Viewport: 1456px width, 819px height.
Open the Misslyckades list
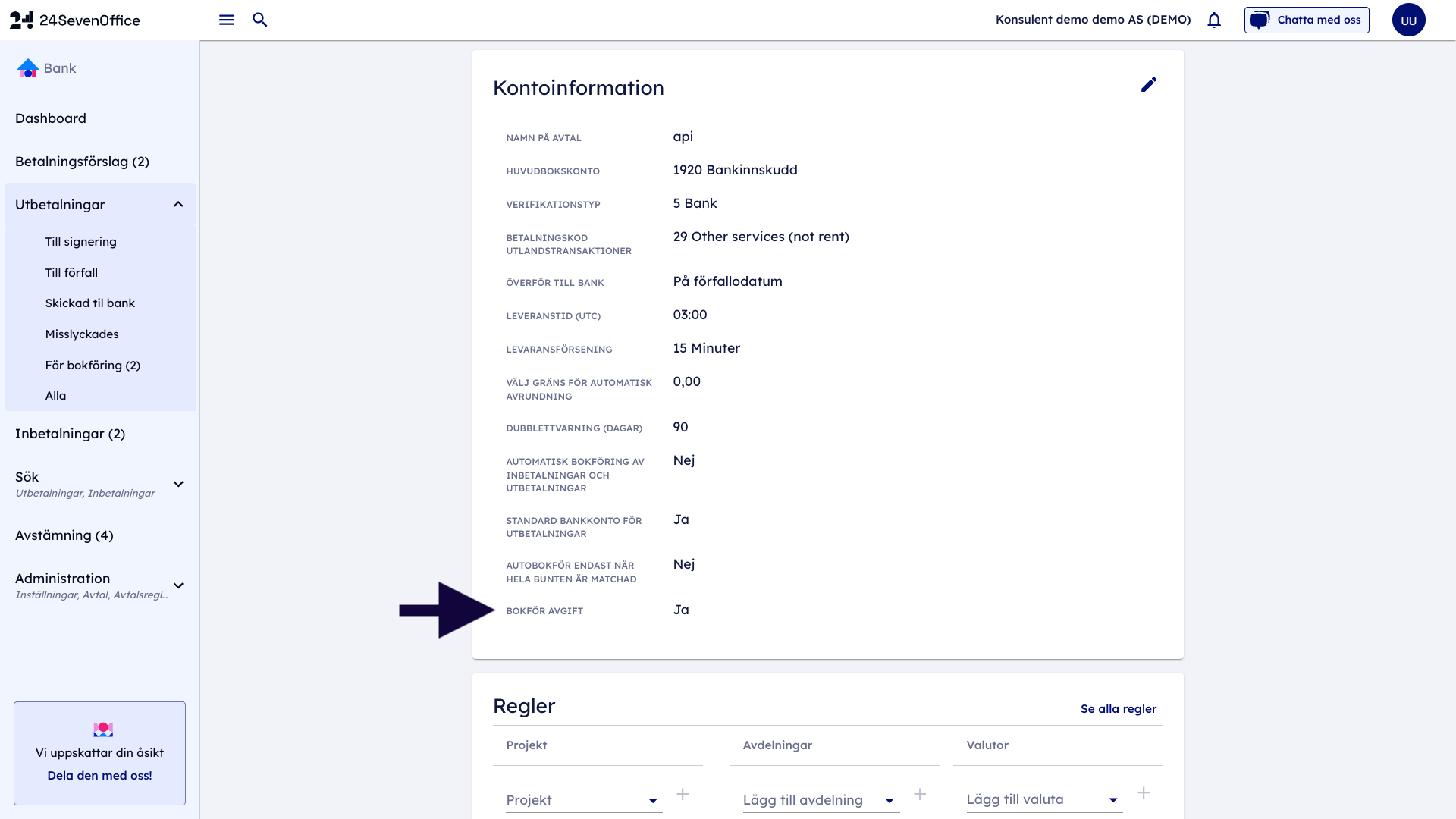(x=82, y=334)
